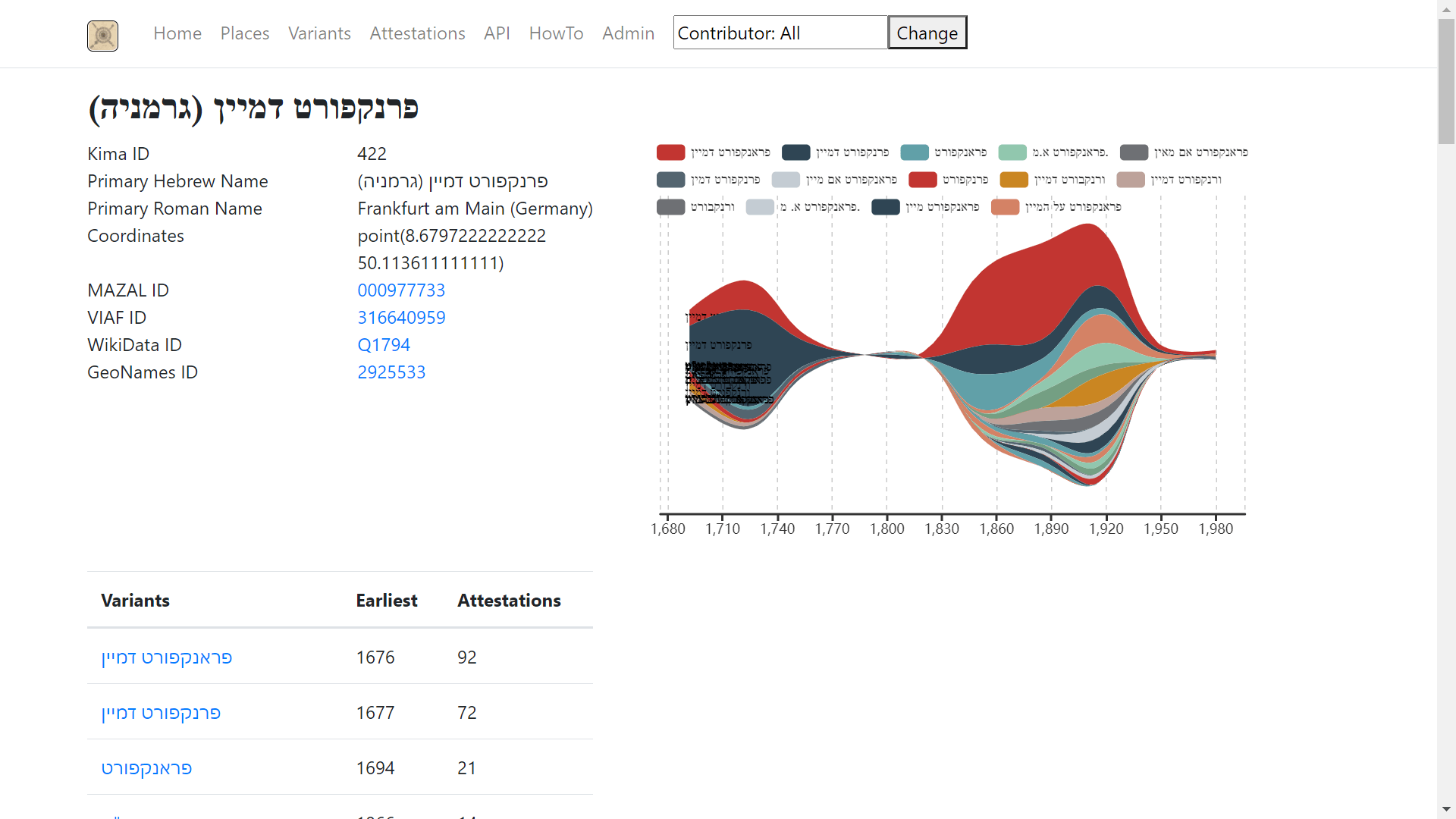Open MAZAL ID link 000977733

pos(401,290)
